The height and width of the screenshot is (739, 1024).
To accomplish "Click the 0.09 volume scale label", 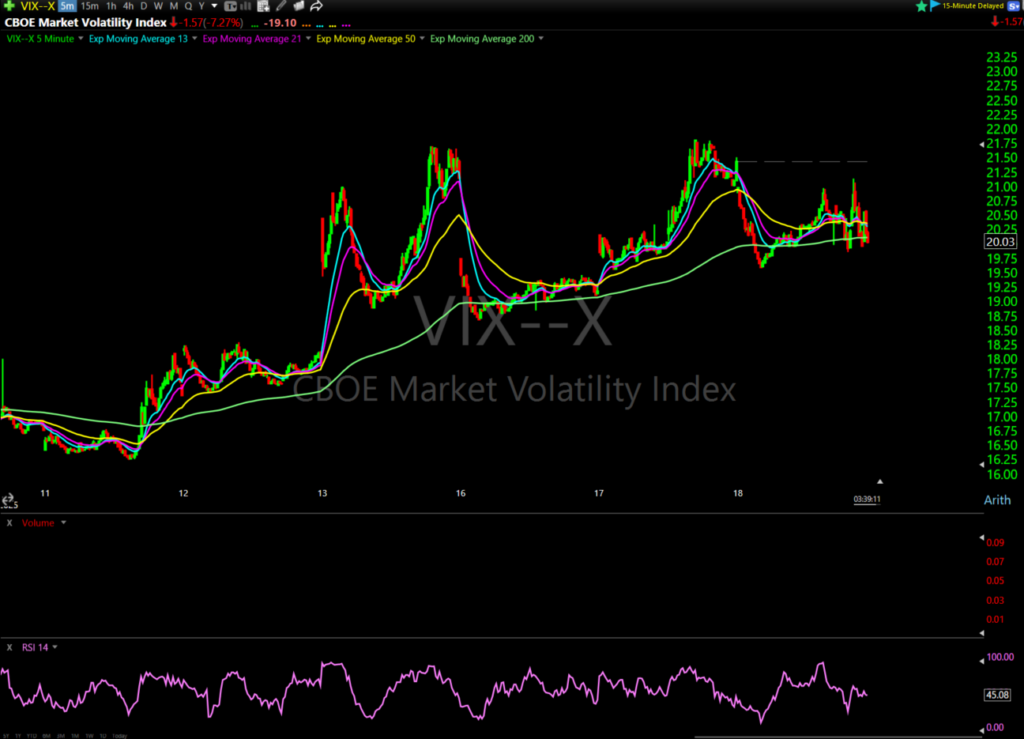I will 995,542.
